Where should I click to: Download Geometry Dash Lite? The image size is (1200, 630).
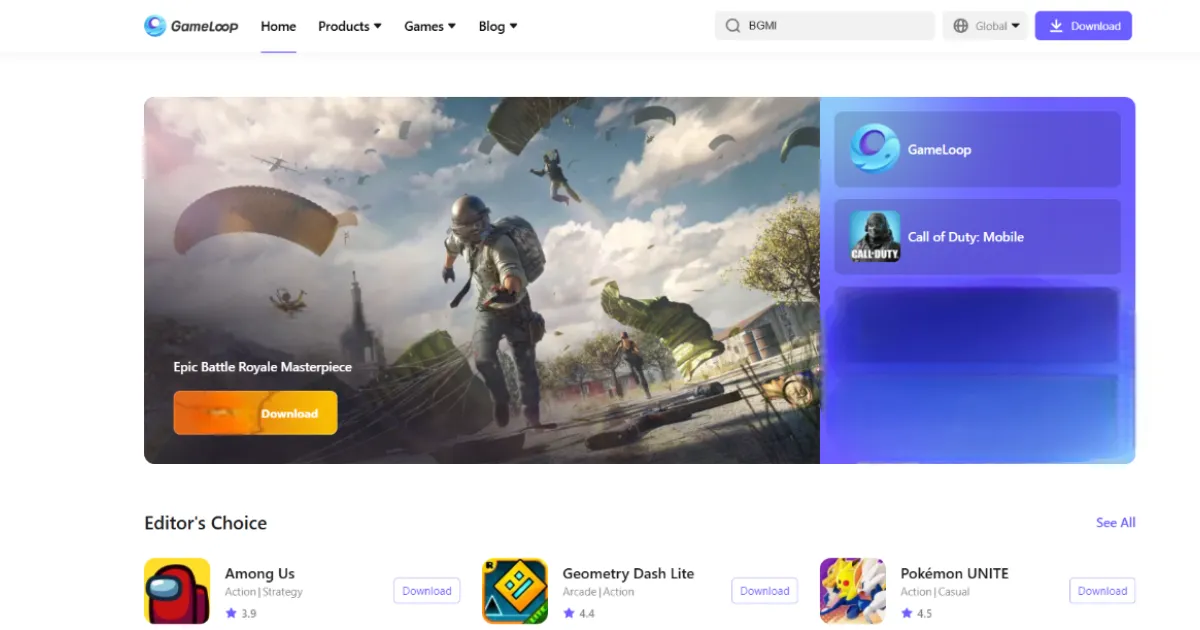[765, 591]
